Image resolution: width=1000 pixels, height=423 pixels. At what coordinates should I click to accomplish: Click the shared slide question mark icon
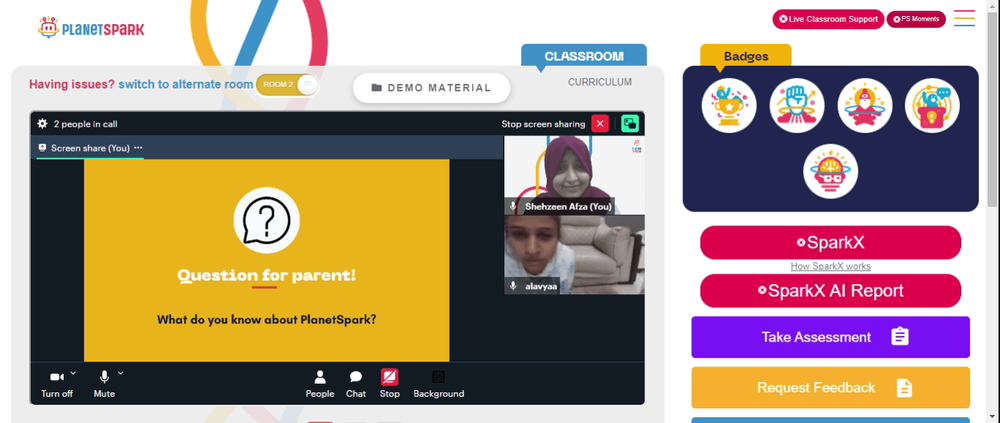[x=267, y=220]
